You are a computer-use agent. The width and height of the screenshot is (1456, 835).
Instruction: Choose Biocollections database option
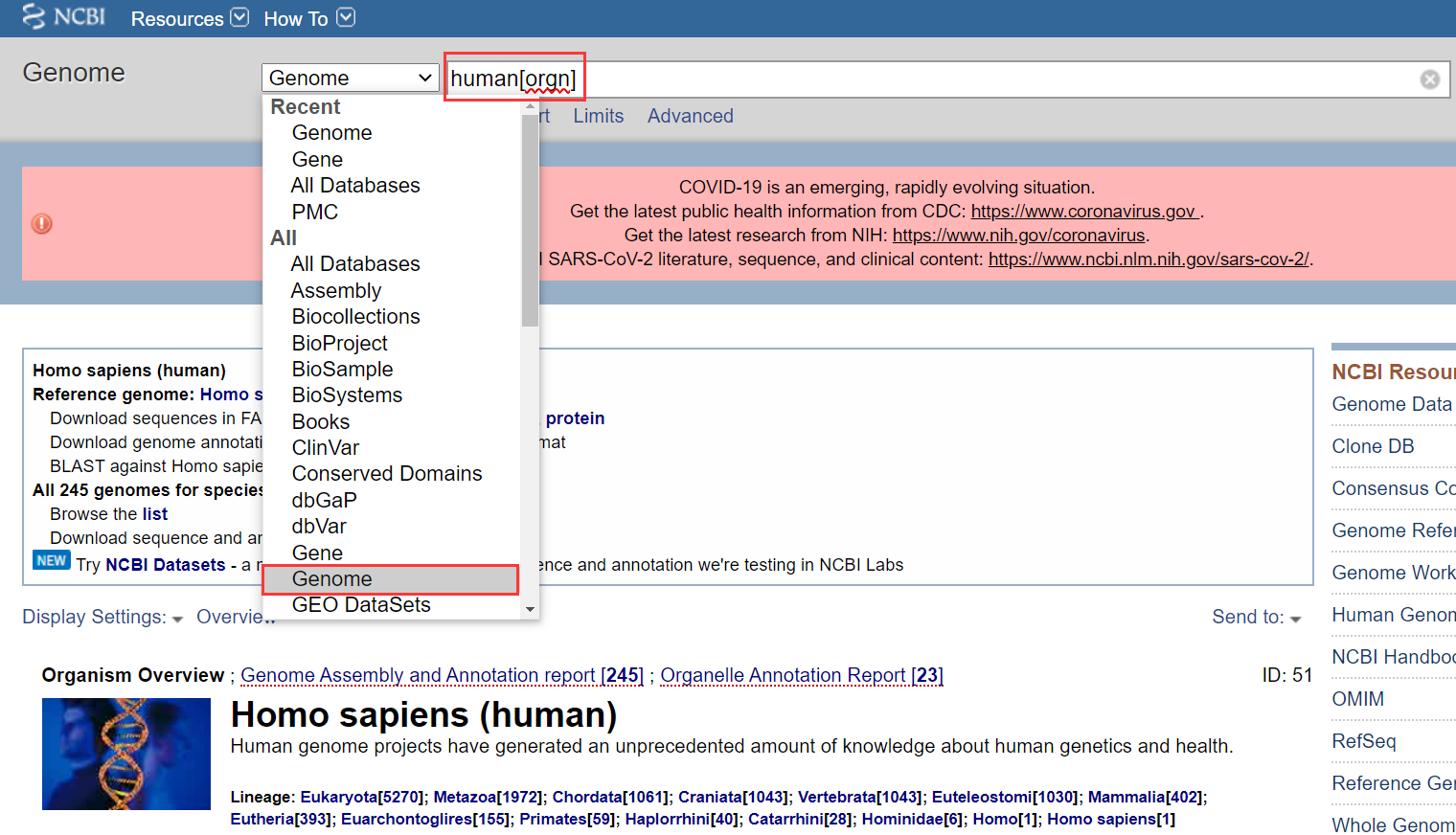tap(355, 317)
